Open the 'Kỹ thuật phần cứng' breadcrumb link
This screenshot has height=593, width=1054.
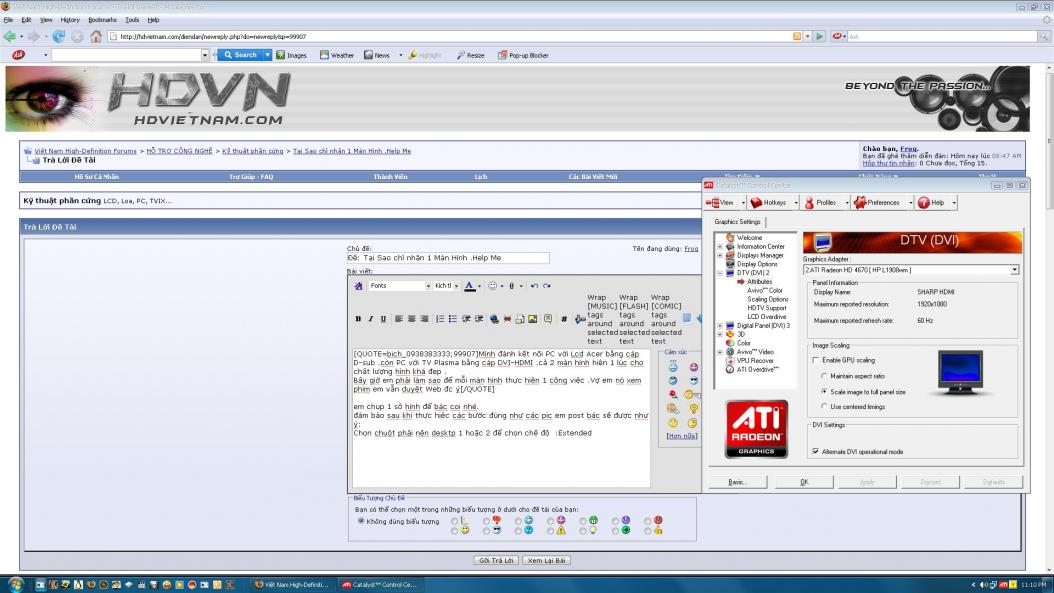(253, 151)
